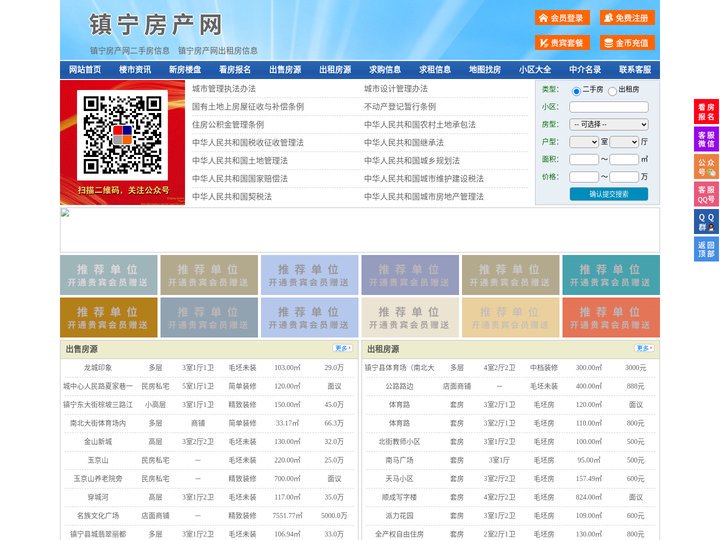
Task: Open the 穿城河 sale listing
Action: [x=98, y=497]
